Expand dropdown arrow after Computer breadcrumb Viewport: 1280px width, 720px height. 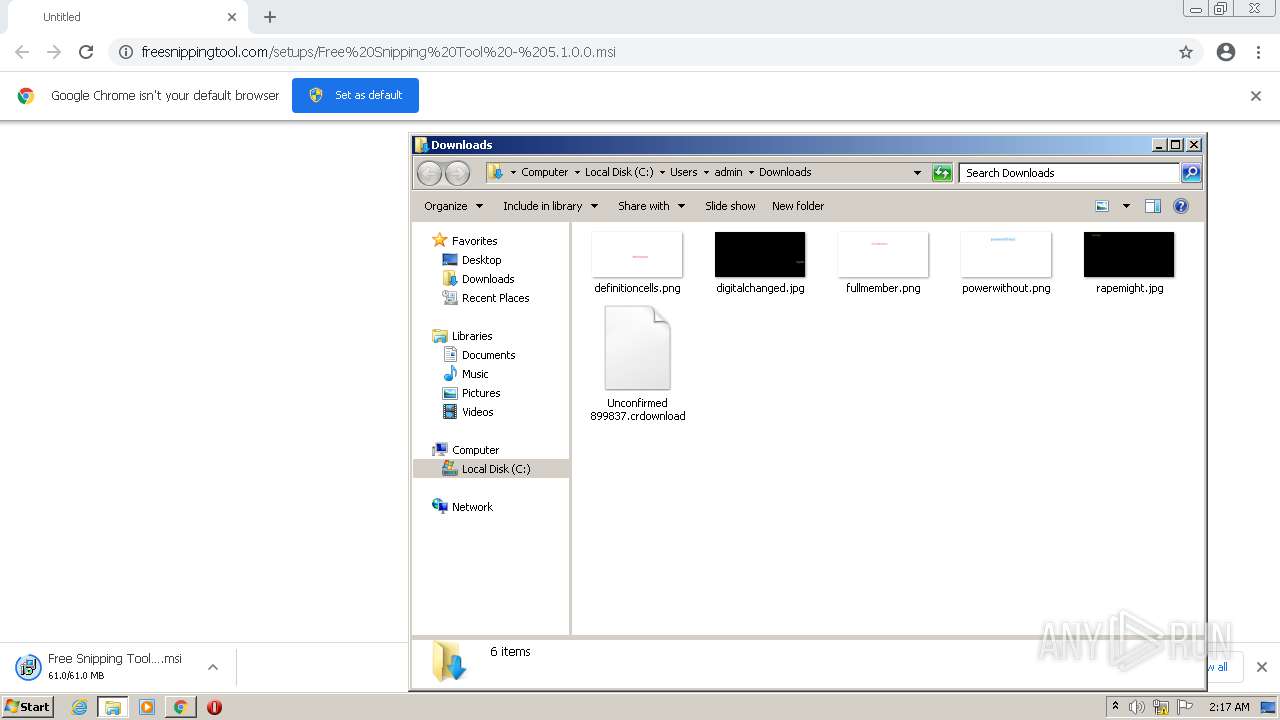coord(577,172)
